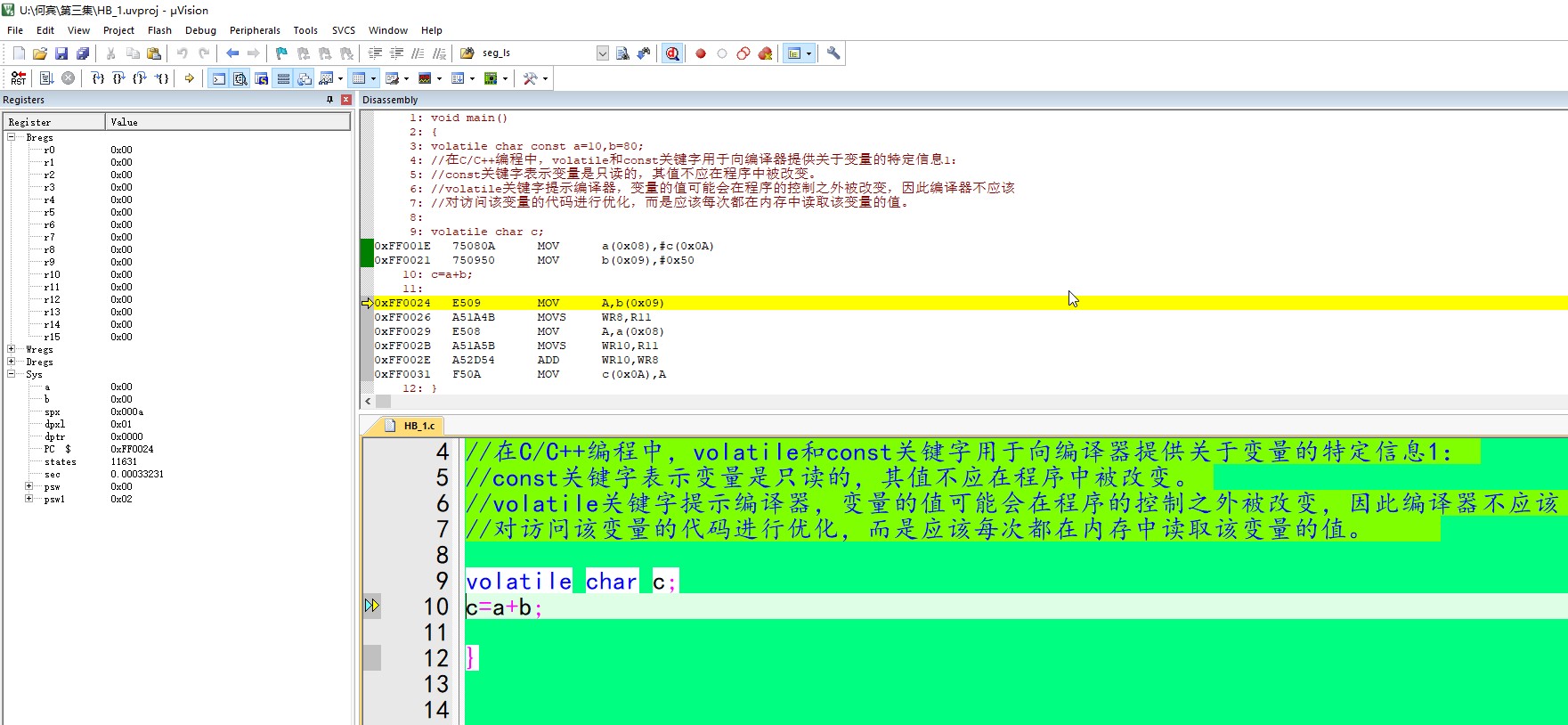This screenshot has height=725, width=1568.
Task: Toggle the Registers Window button
Action: 283,78
